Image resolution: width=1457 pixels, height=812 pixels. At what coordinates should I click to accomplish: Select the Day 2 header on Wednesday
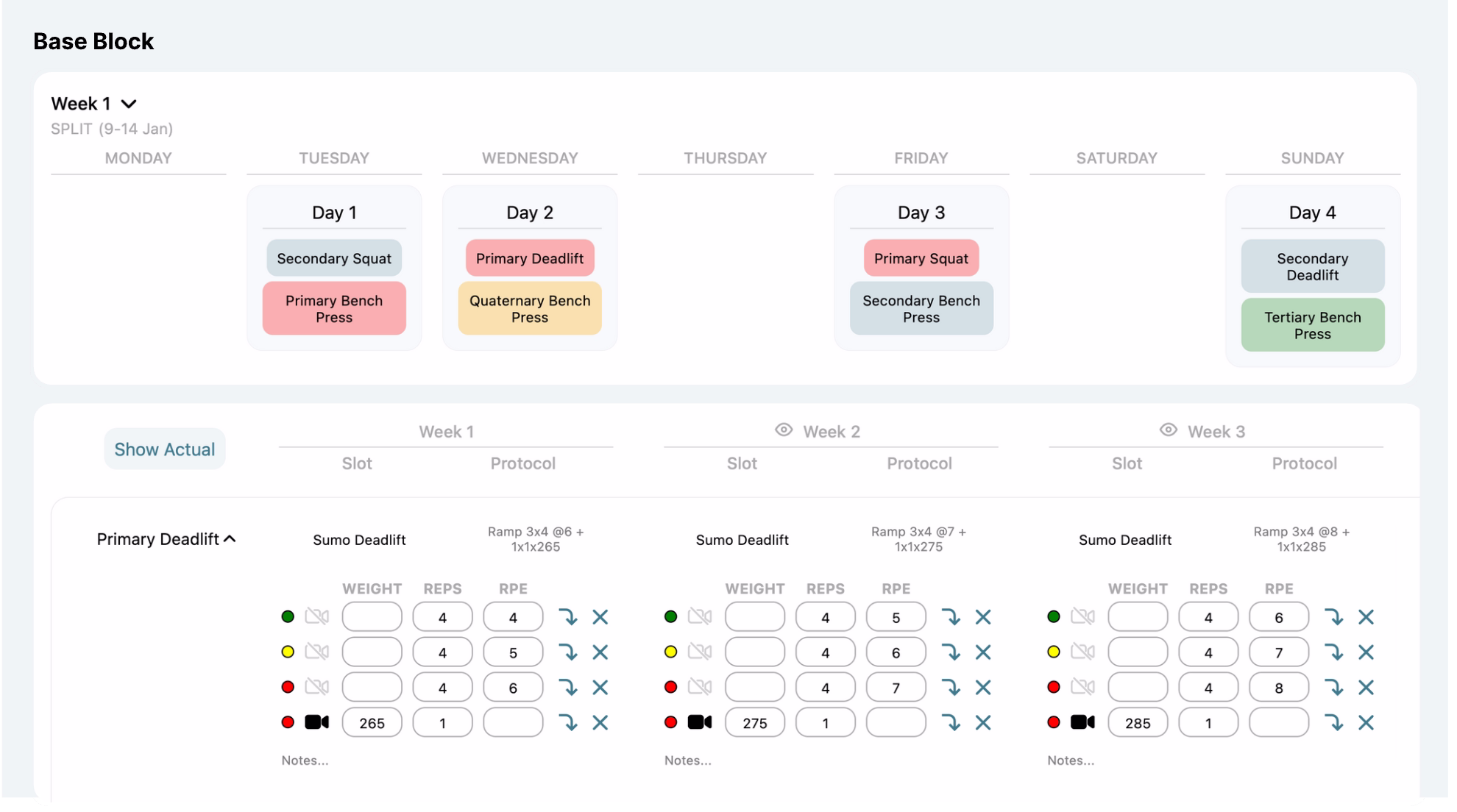(x=529, y=213)
